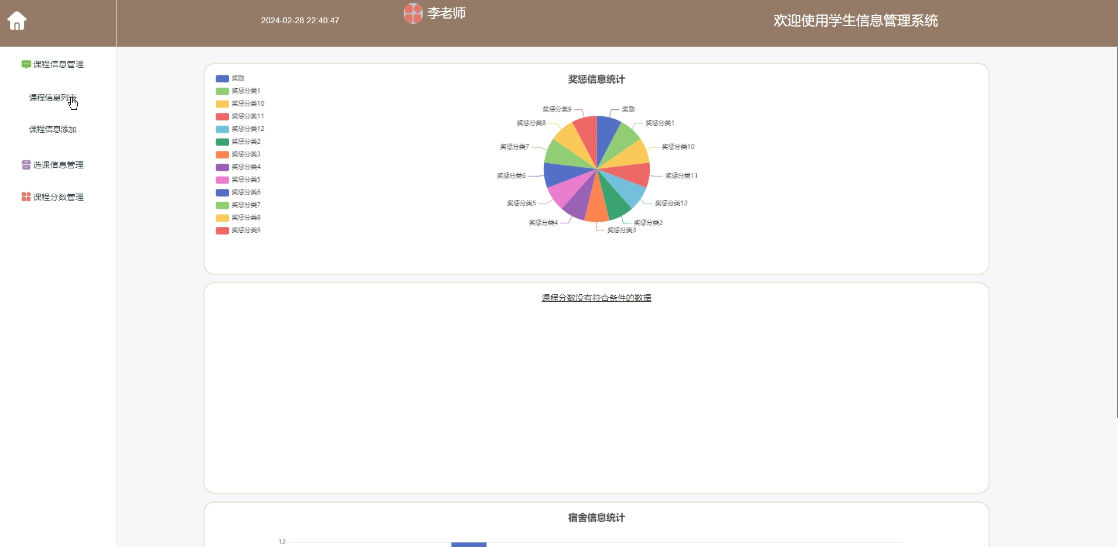Click the user avatar next to 李老师
This screenshot has height=547, width=1118.
point(413,13)
